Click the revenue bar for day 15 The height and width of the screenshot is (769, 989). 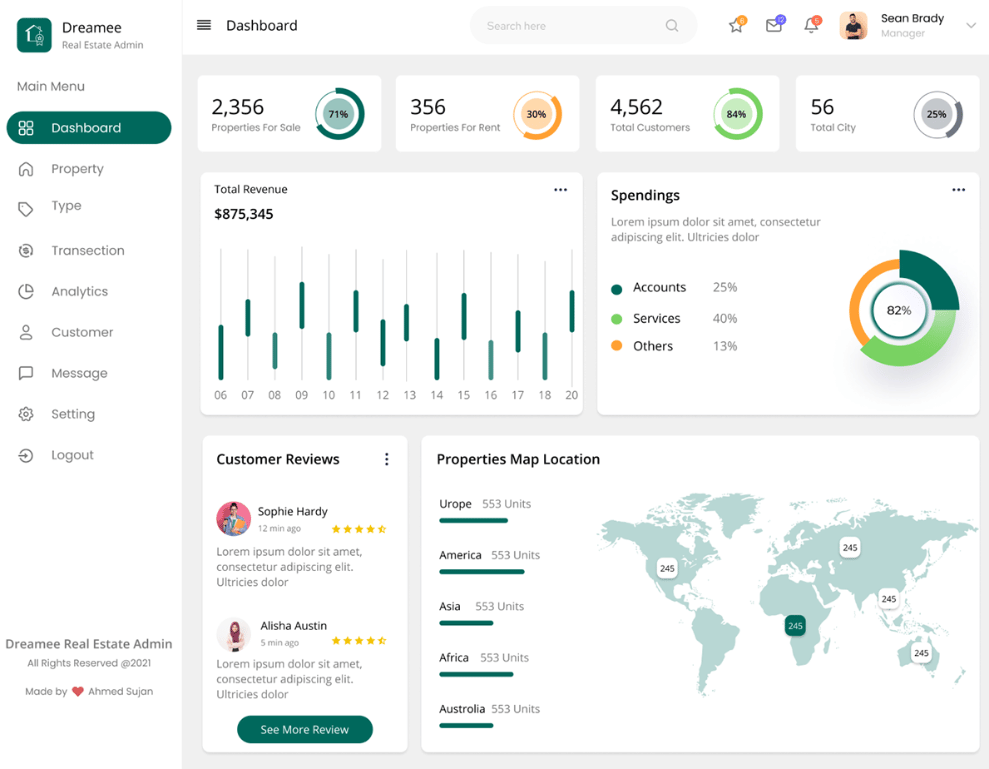(464, 317)
